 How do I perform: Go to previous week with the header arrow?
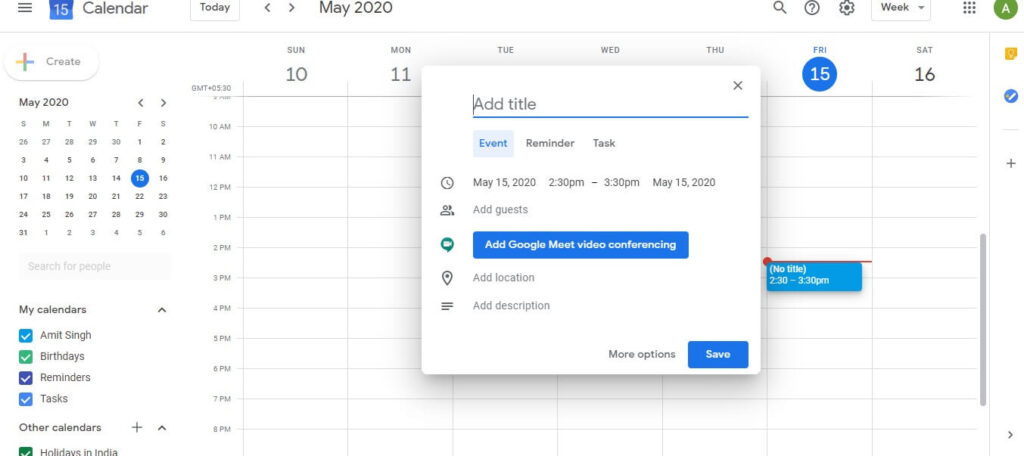point(267,8)
